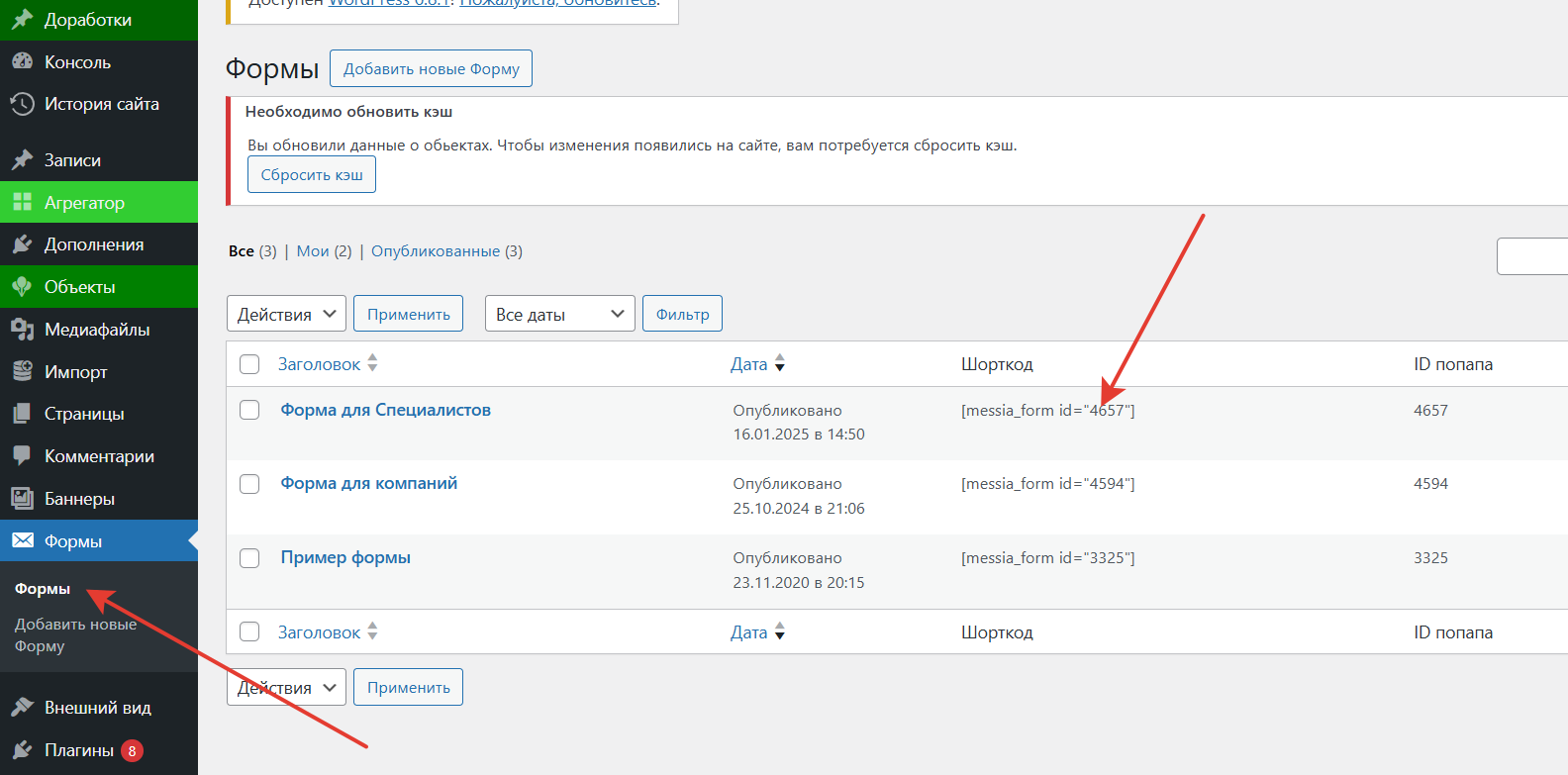This screenshot has width=1568, height=775.
Task: Select the Форма для компаний checkbox
Action: click(249, 484)
